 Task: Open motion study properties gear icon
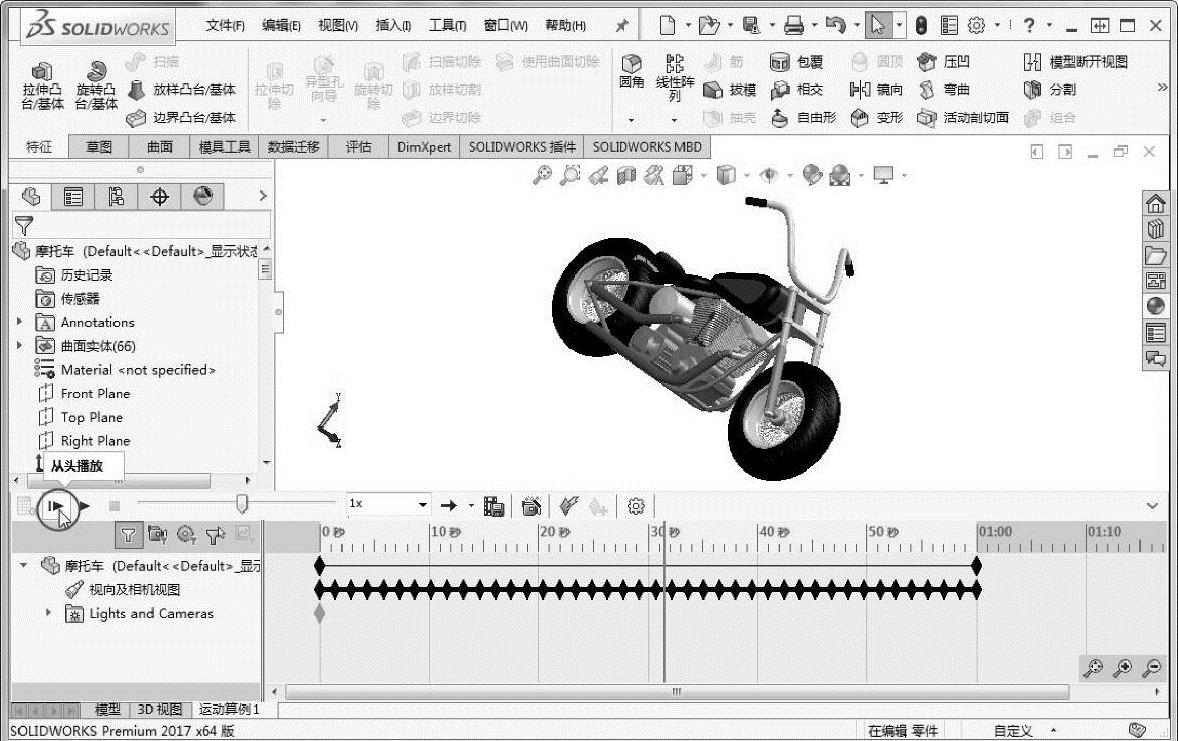click(635, 507)
